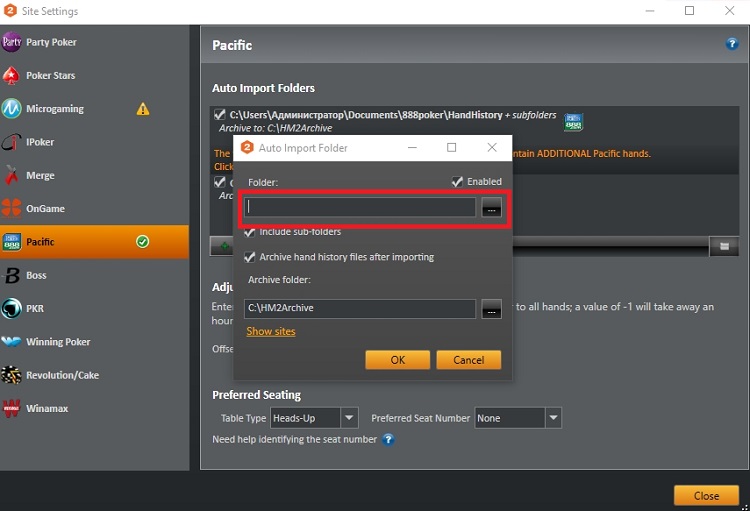Image resolution: width=750 pixels, height=511 pixels.
Task: Minimize the Auto Import Folder dialog
Action: click(412, 147)
